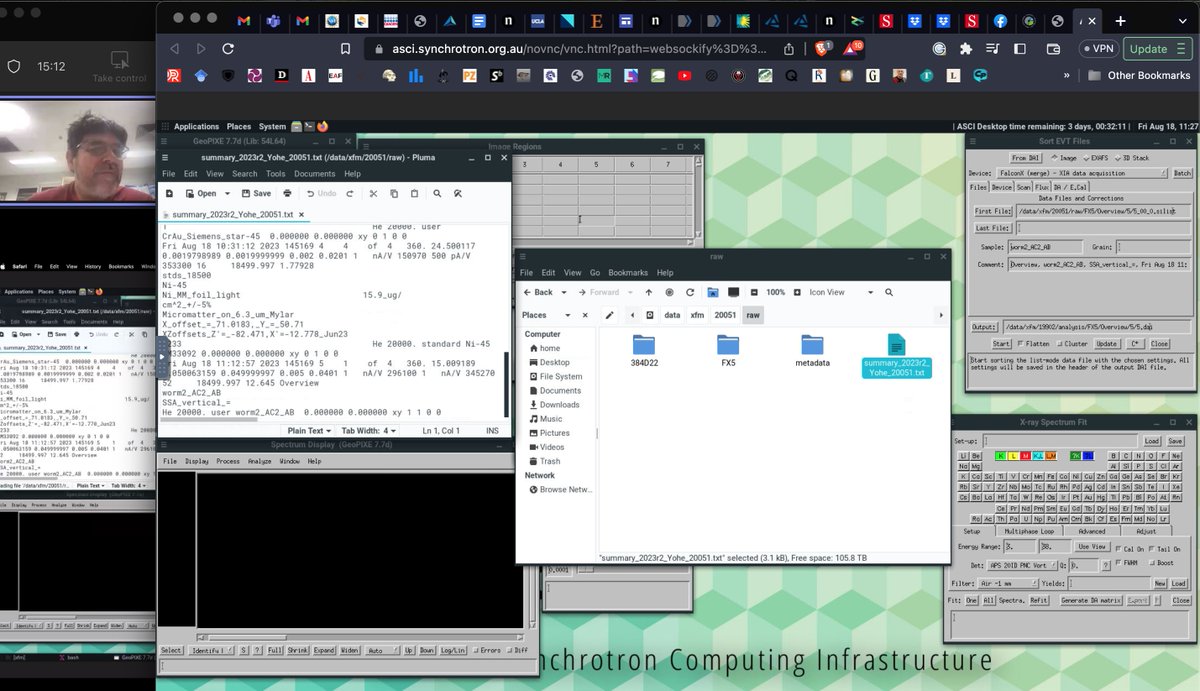Click the redo arrow in Pluma
Screen dimensions: 1200x691
click(351, 193)
